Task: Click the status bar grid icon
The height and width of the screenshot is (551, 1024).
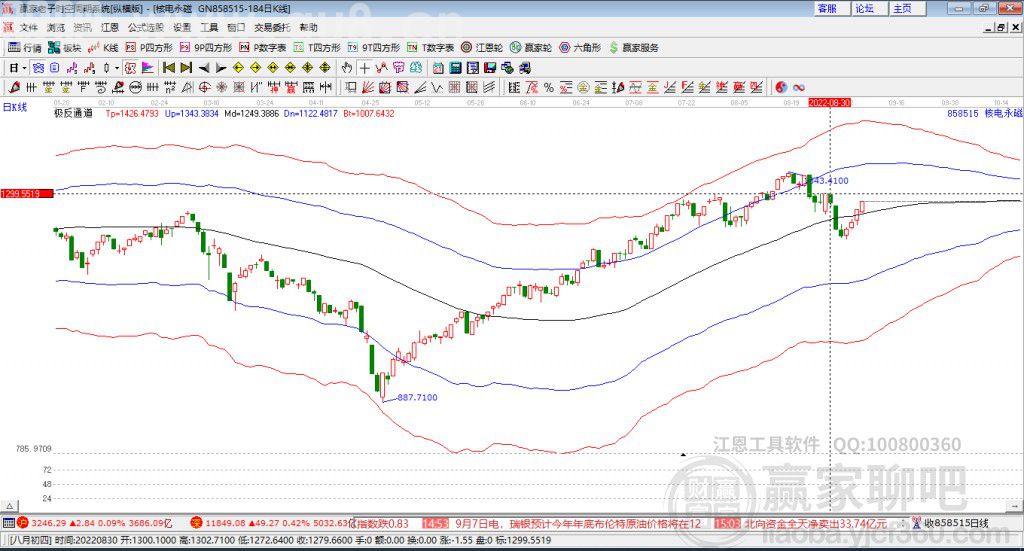Action: click(8, 523)
